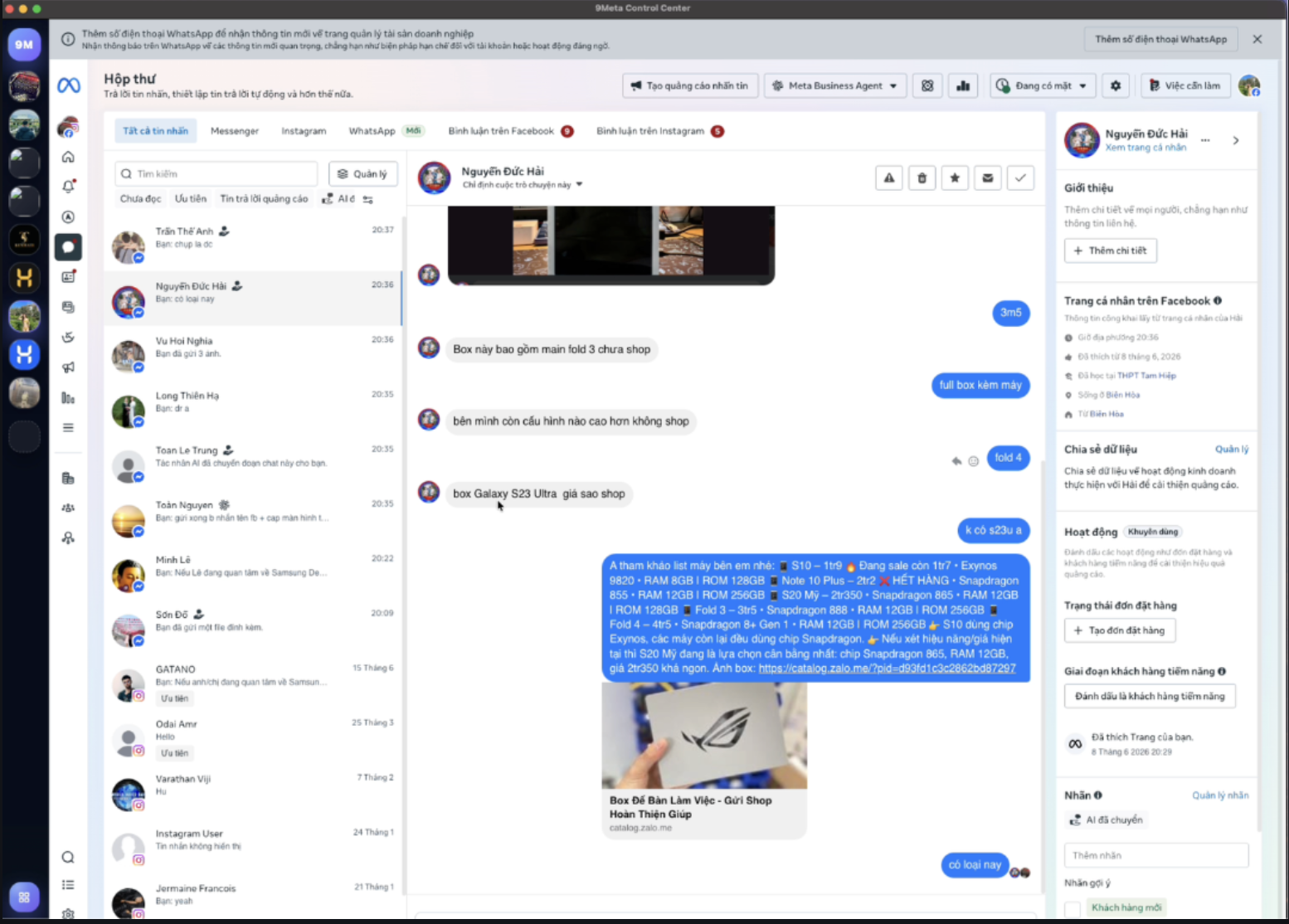The height and width of the screenshot is (924, 1289).
Task: Toggle the Tin trả lời quảng cáo filter
Action: tap(264, 199)
